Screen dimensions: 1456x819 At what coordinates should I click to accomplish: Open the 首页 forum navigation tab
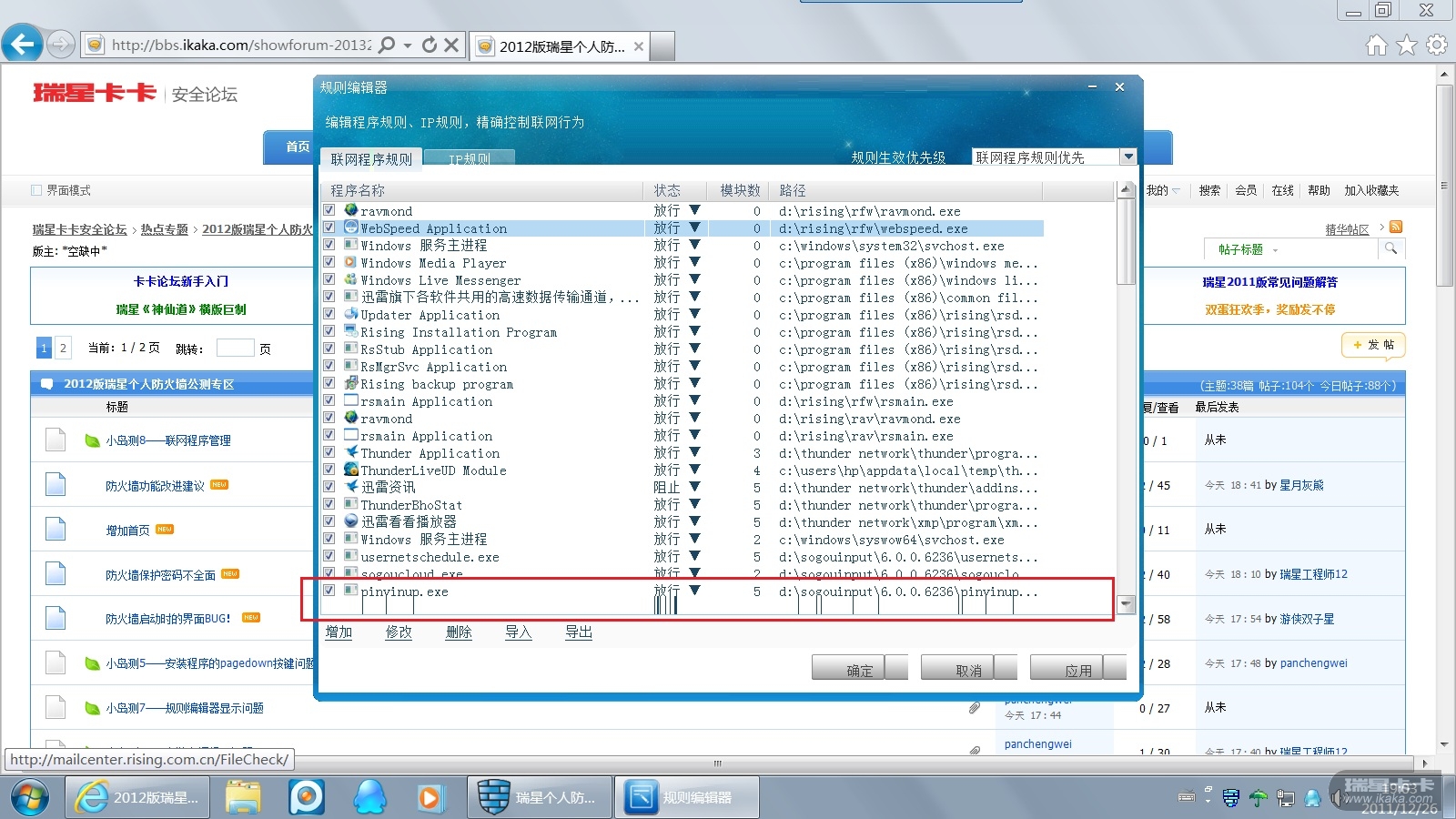[298, 147]
